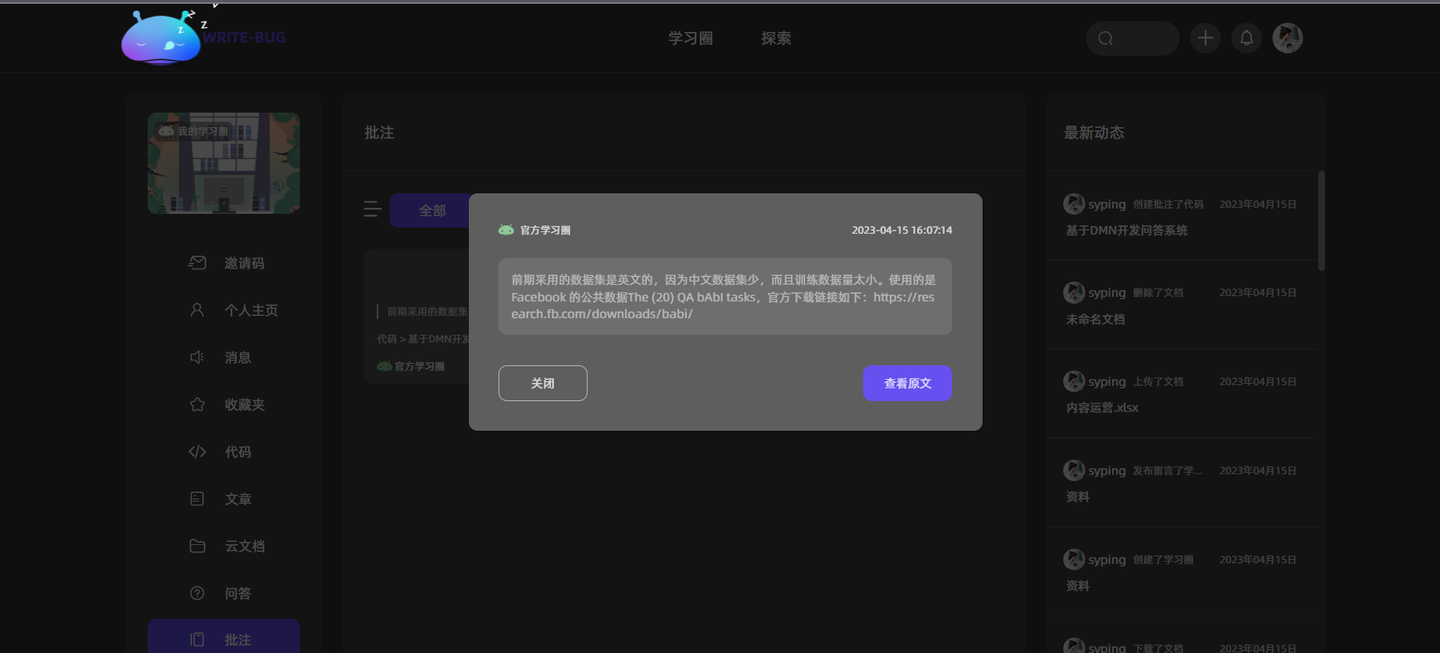
Task: Open the 探索 nav item
Action: point(776,38)
